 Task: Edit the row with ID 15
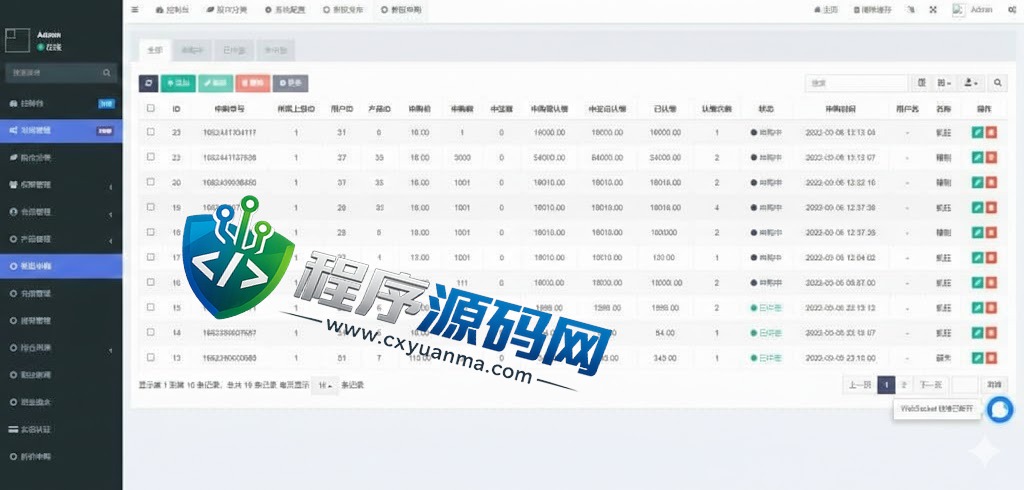tap(977, 307)
